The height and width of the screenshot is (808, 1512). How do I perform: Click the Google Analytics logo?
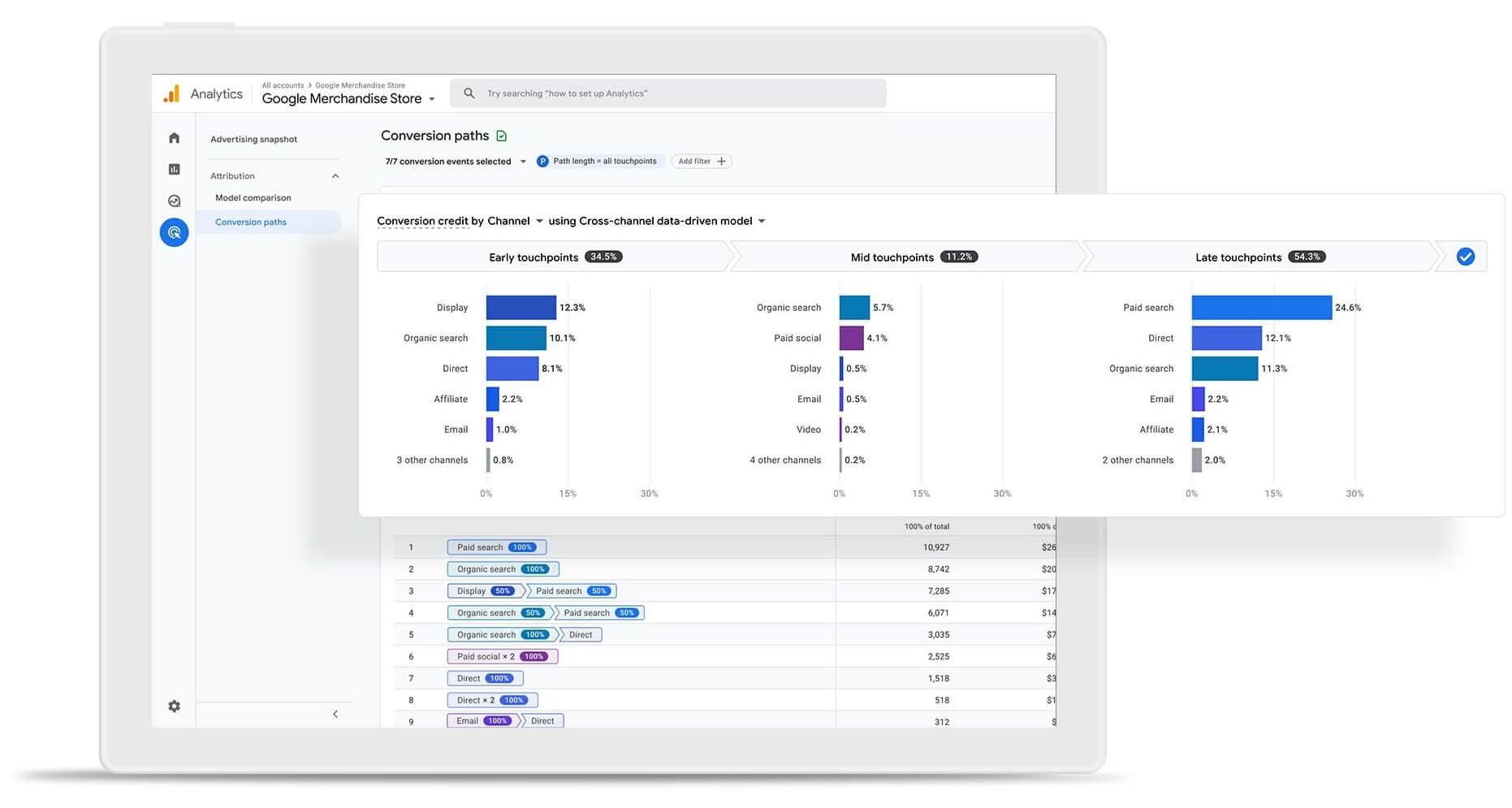(x=171, y=93)
